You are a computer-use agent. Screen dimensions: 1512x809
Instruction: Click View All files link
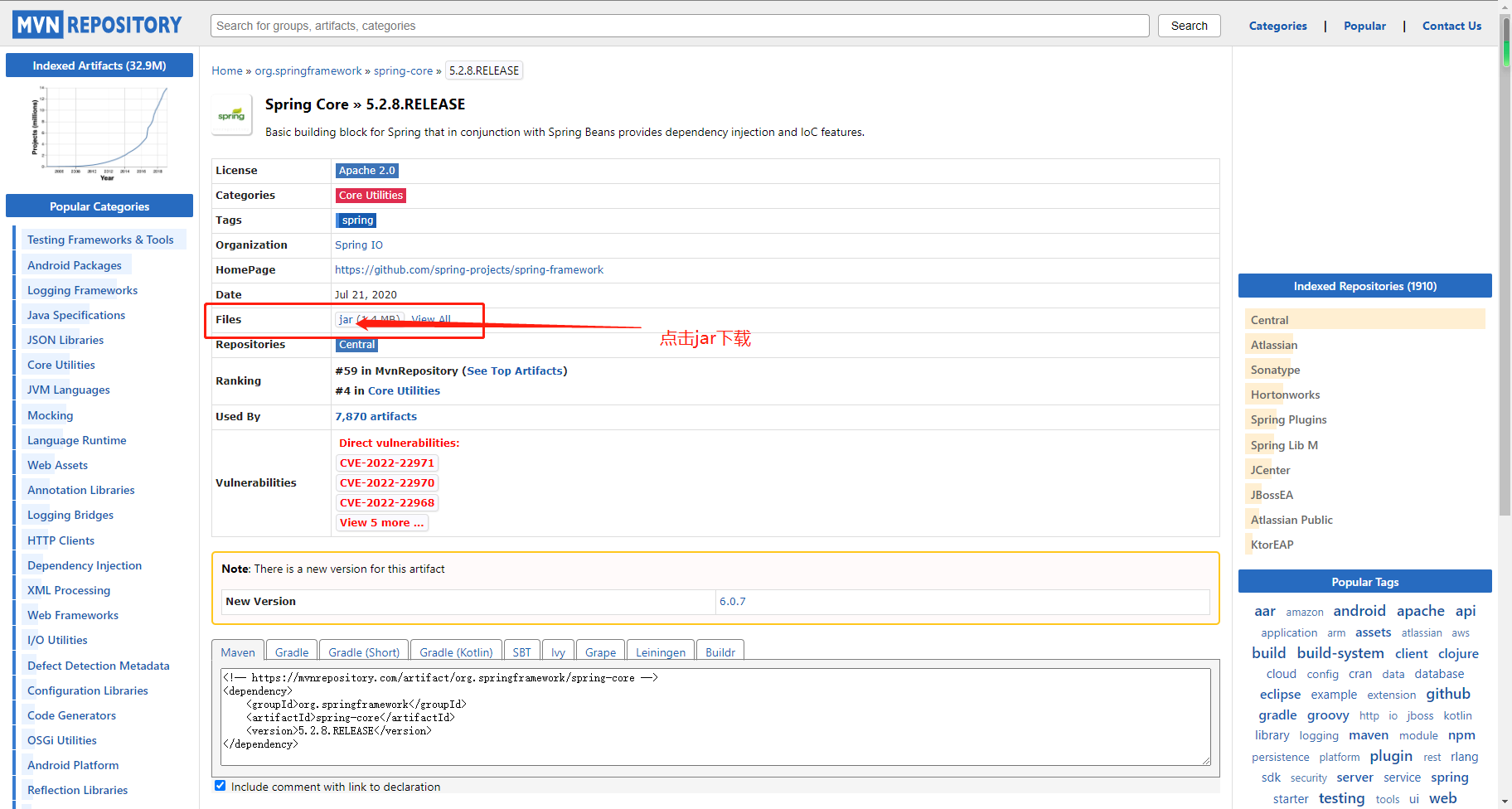click(431, 319)
